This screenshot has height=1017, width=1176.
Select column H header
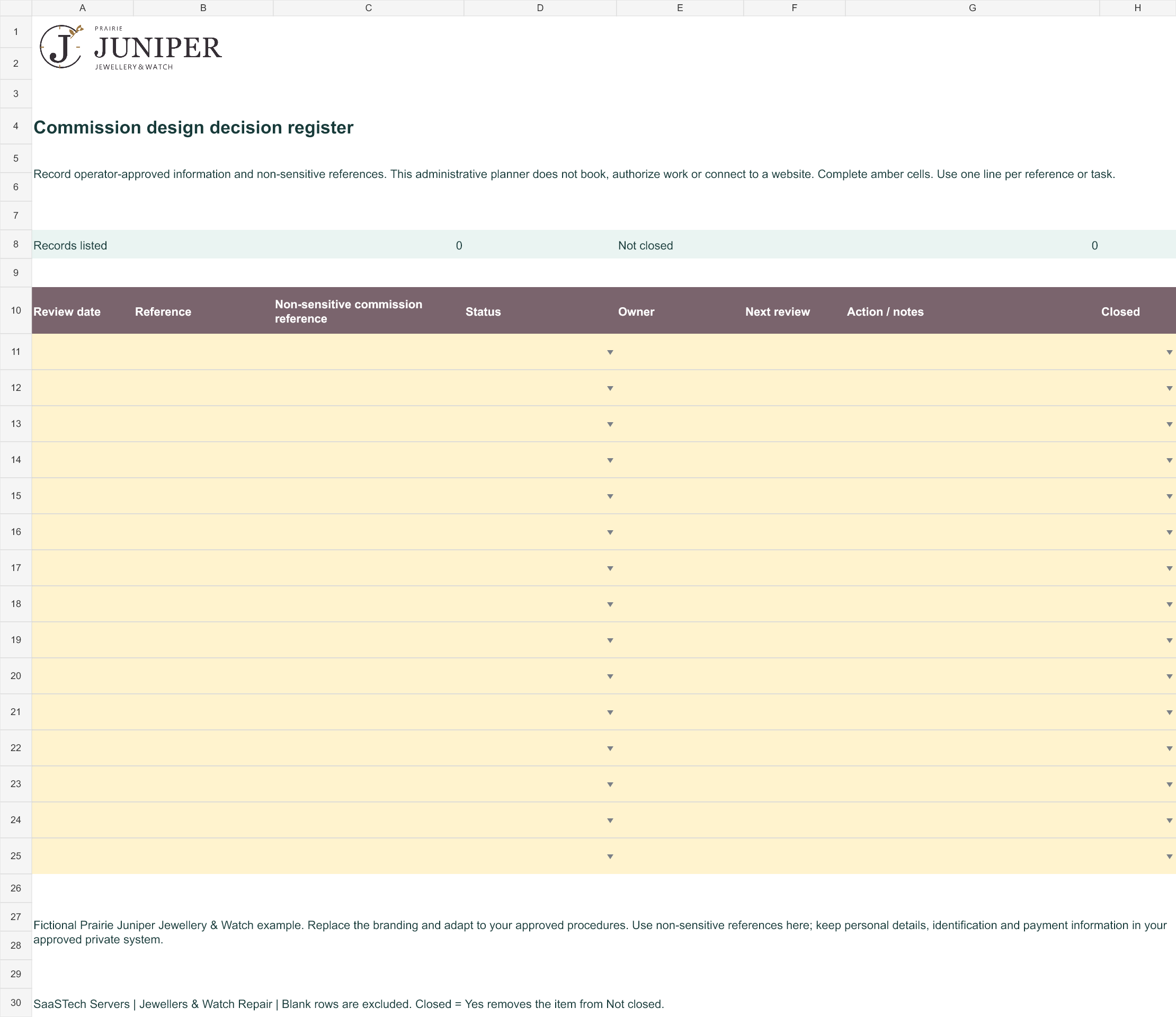(x=1137, y=8)
